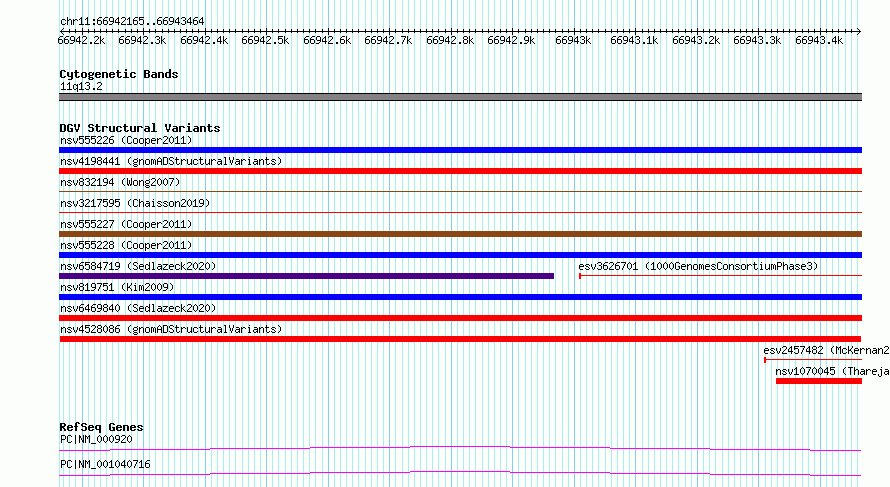Click the red nsv6469840 (Sedlazeck2020) bar
The image size is (890, 487).
pos(460,318)
